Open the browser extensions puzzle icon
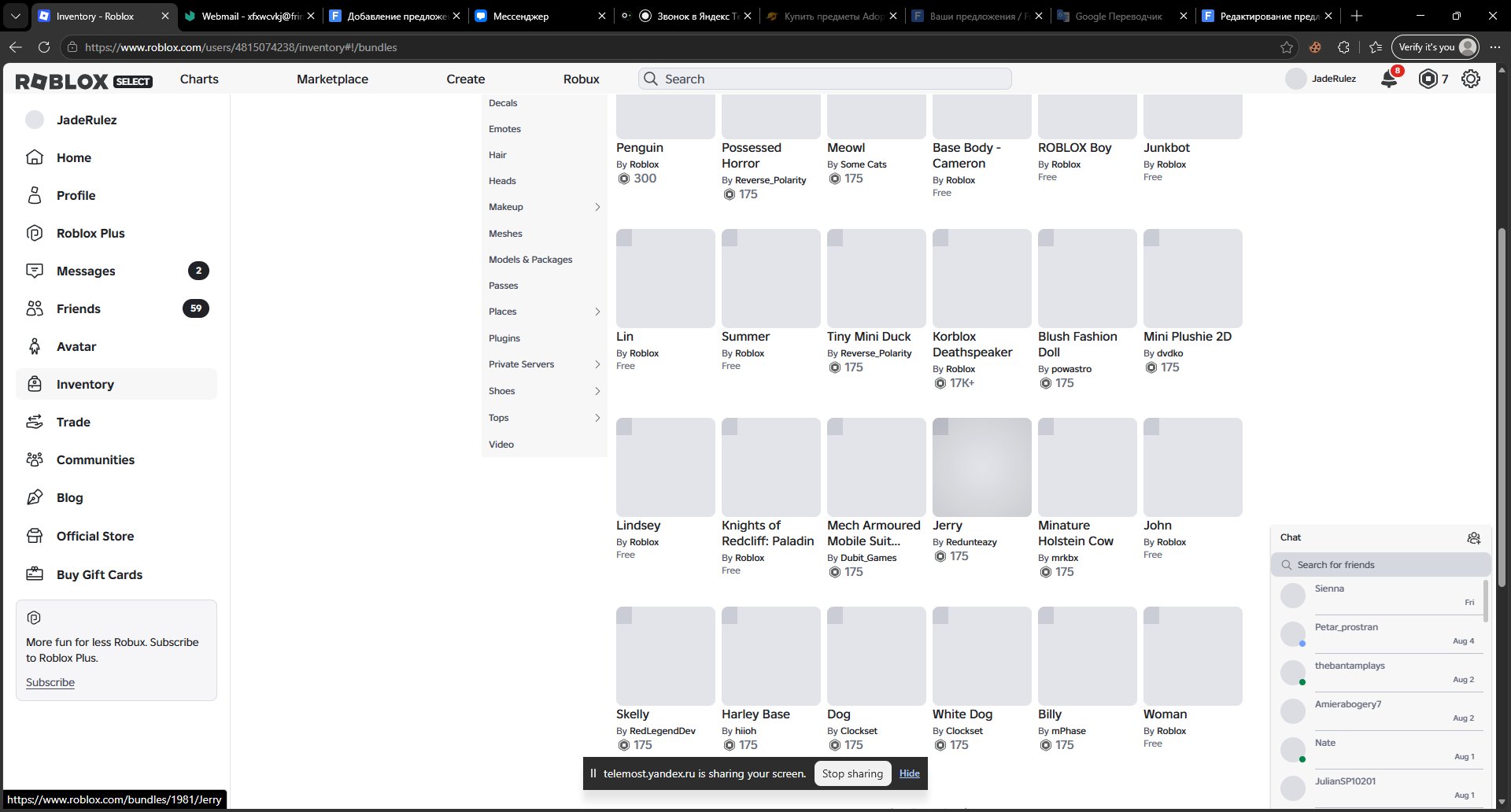 pyautogui.click(x=1343, y=47)
